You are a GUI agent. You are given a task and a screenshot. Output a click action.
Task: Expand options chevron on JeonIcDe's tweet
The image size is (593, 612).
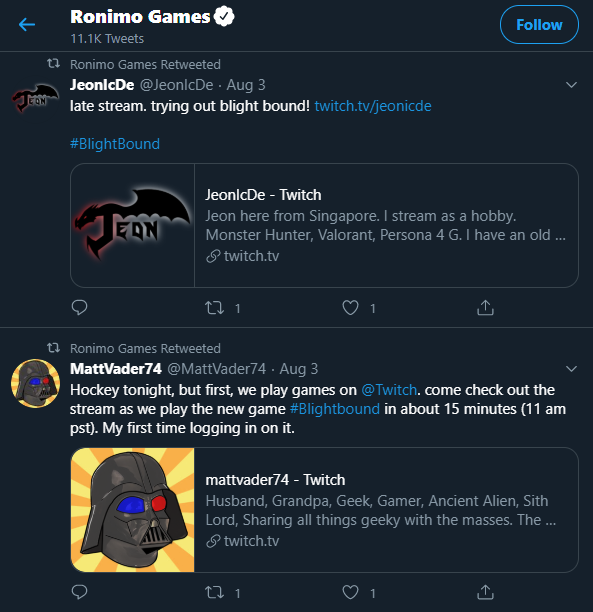point(571,85)
